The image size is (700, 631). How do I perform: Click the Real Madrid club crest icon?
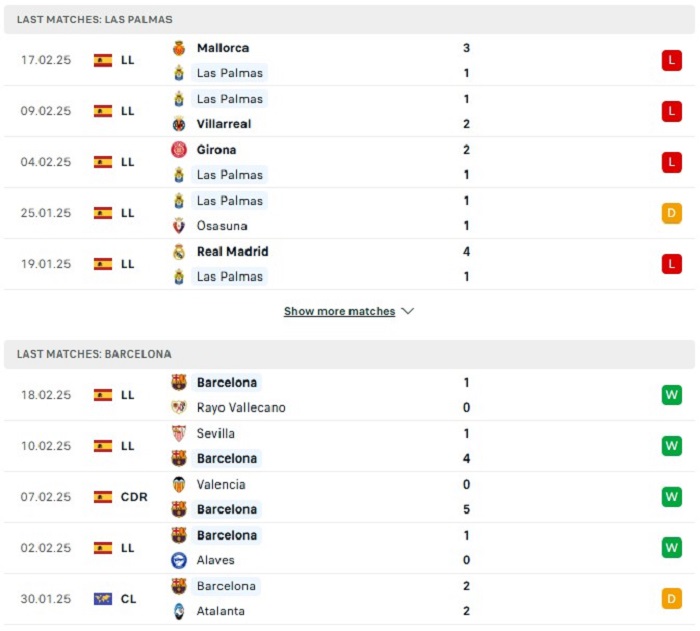click(x=179, y=251)
